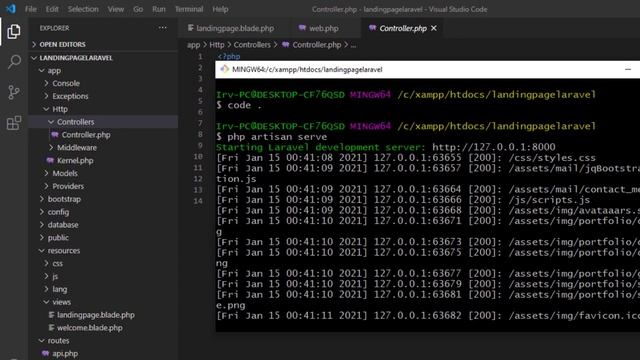Open the Terminal menu

189,9
